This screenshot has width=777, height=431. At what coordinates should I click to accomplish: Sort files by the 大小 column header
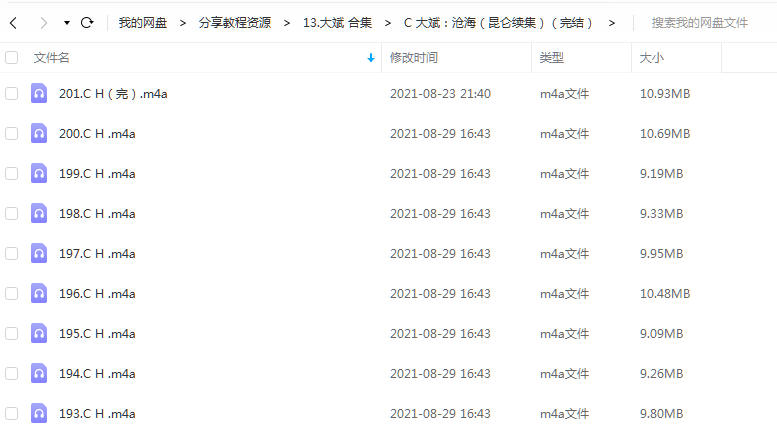[x=651, y=57]
